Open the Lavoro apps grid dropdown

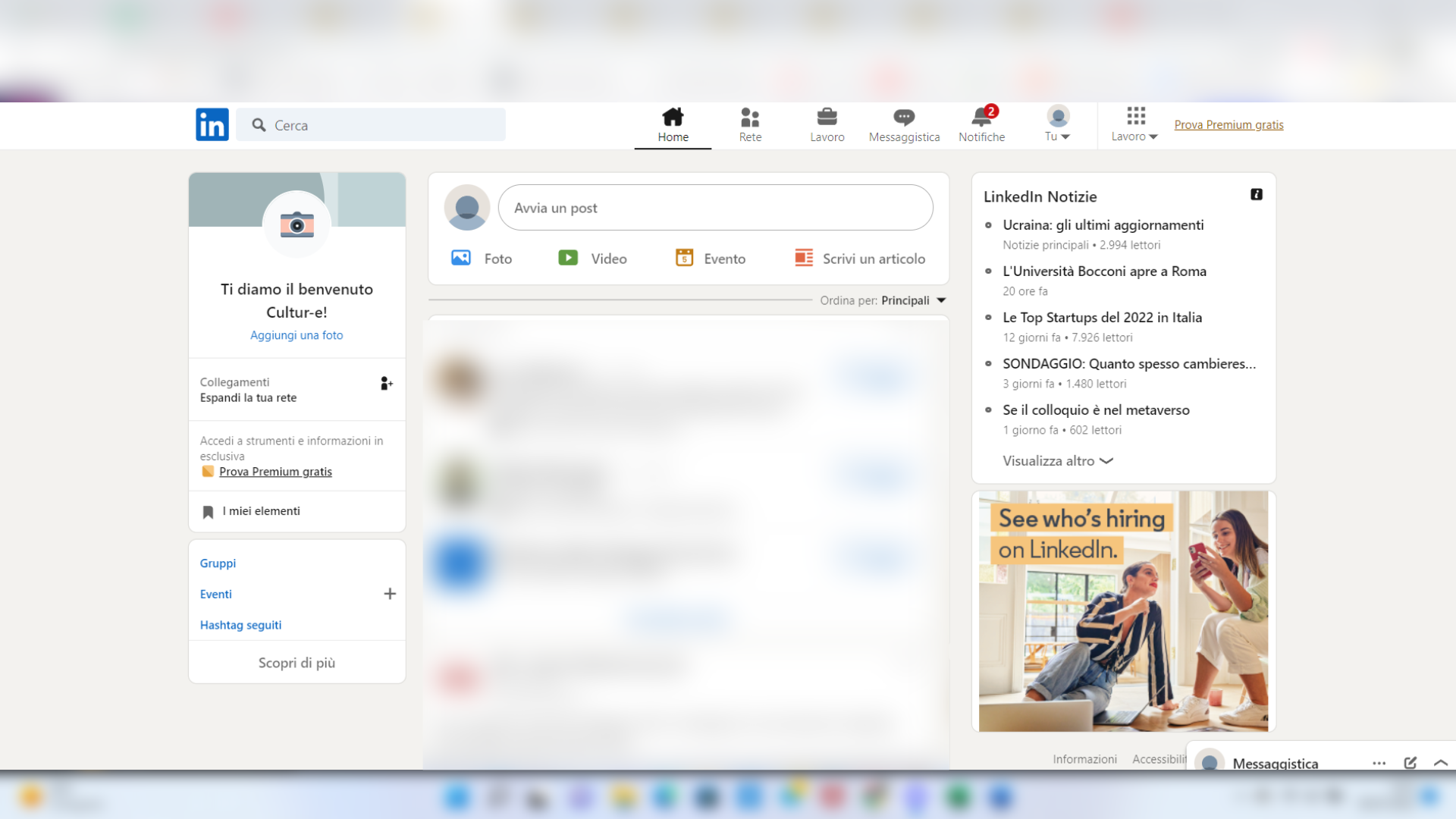click(1134, 125)
